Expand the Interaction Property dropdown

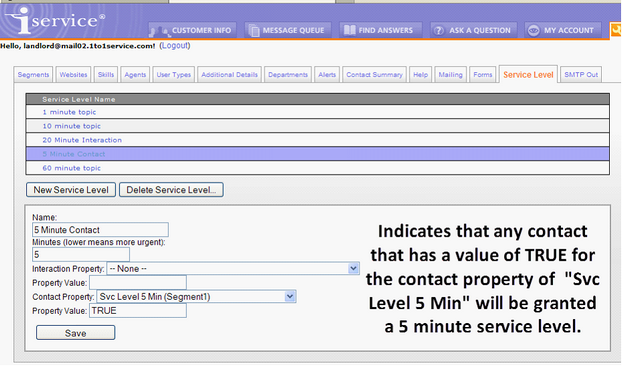point(353,268)
